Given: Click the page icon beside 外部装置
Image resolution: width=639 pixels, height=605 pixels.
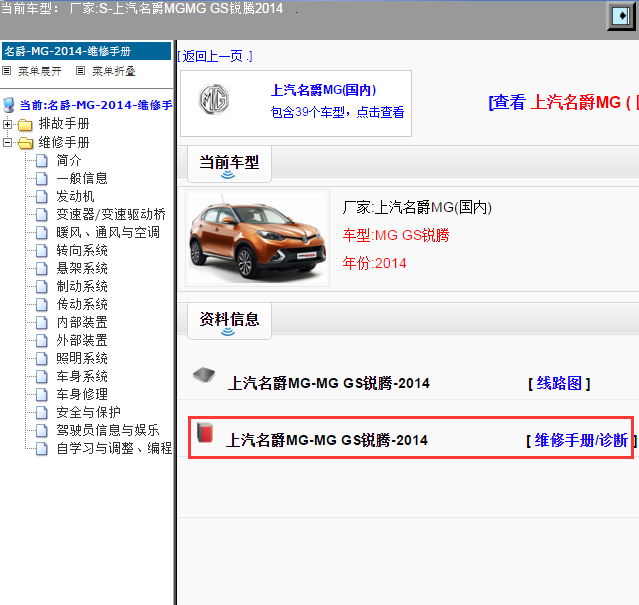Looking at the screenshot, I should click(42, 340).
